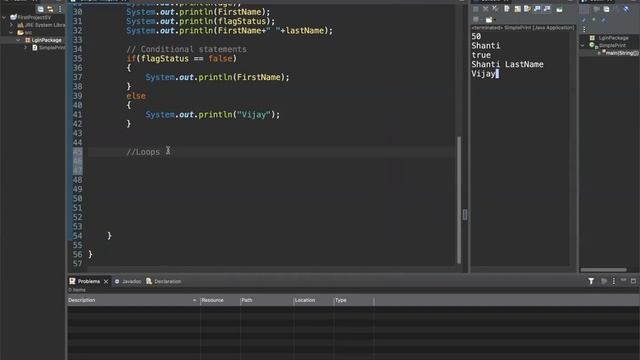This screenshot has width=640, height=360.
Task: Click line number 54 in gutter
Action: pos(78,236)
